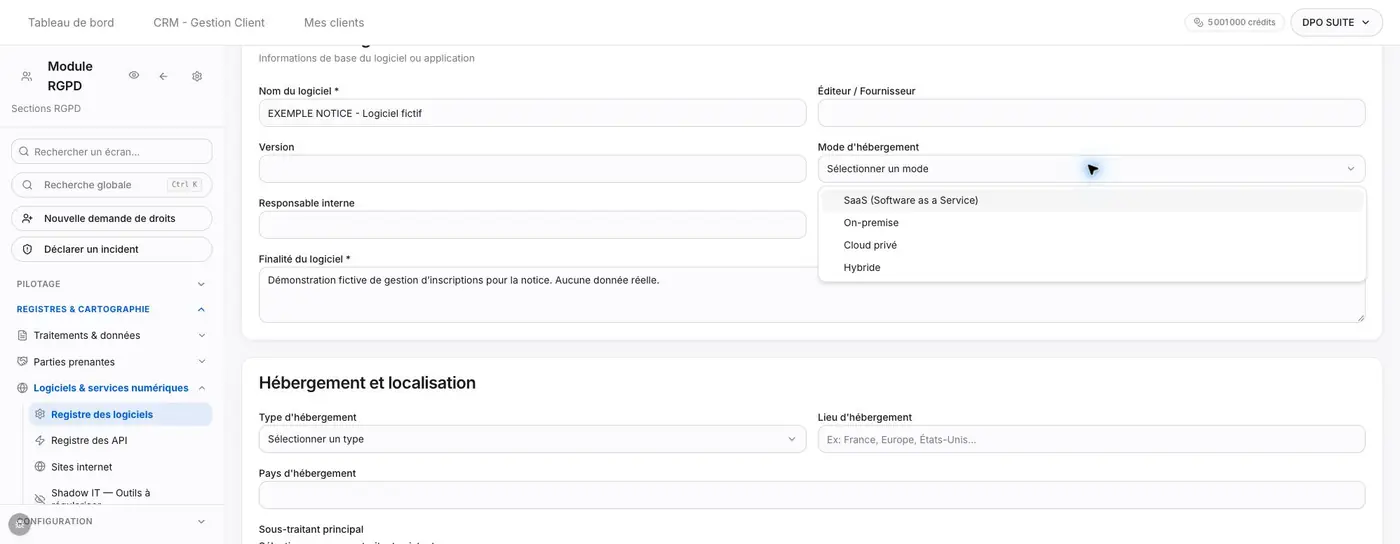Expand the PILOTAGE section
Screen dimensions: 1400x544
point(112,284)
